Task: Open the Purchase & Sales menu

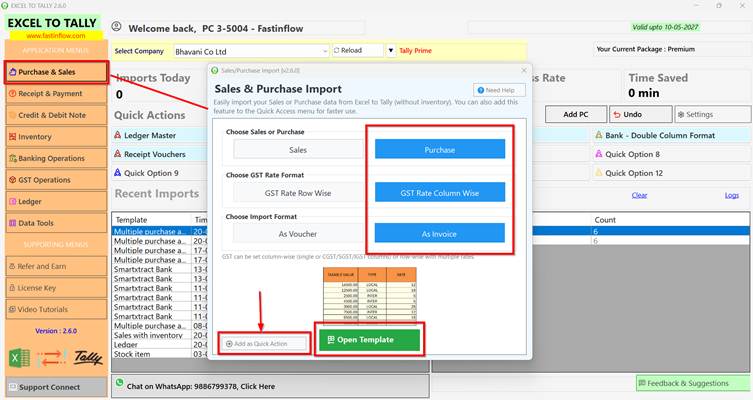Action: tap(56, 72)
